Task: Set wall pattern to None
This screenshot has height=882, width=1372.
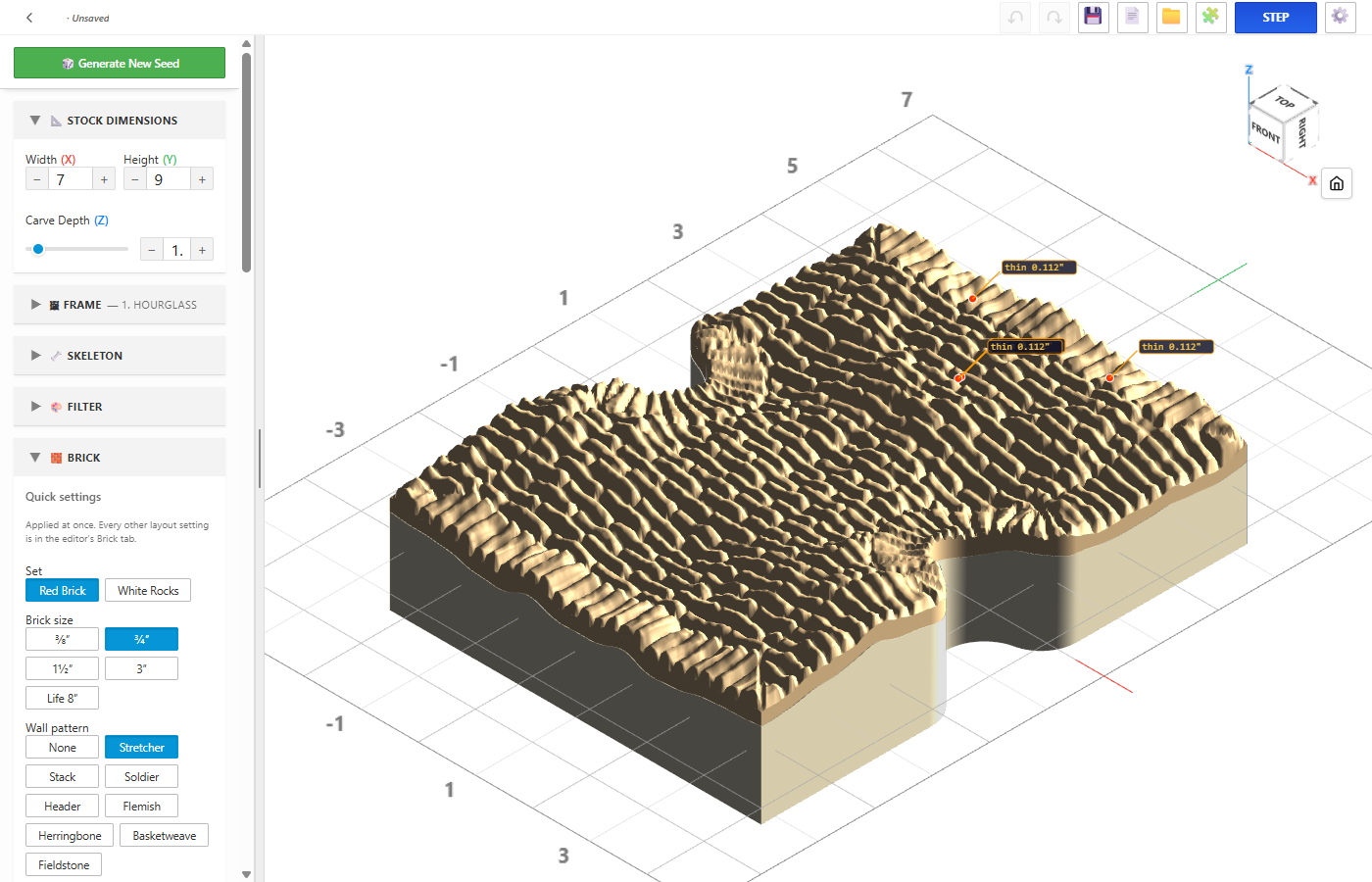Action: point(63,747)
